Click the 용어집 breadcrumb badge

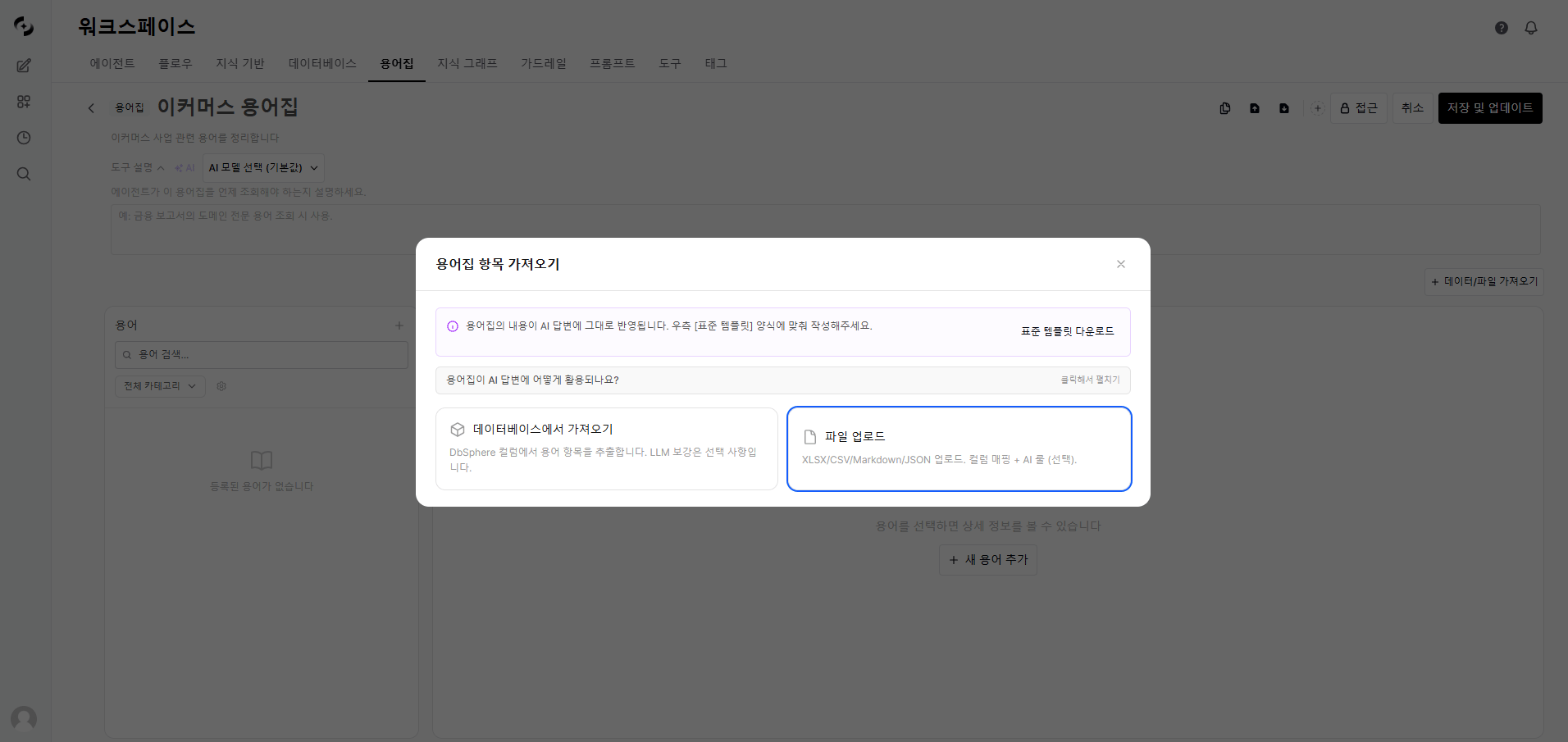coord(130,108)
